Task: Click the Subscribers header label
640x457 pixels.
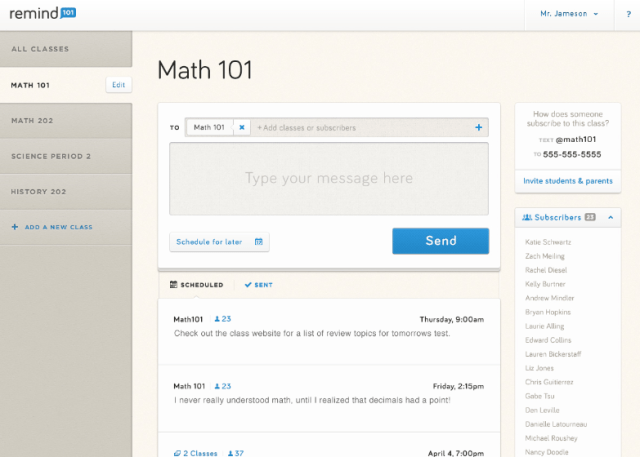Action: pyautogui.click(x=558, y=217)
